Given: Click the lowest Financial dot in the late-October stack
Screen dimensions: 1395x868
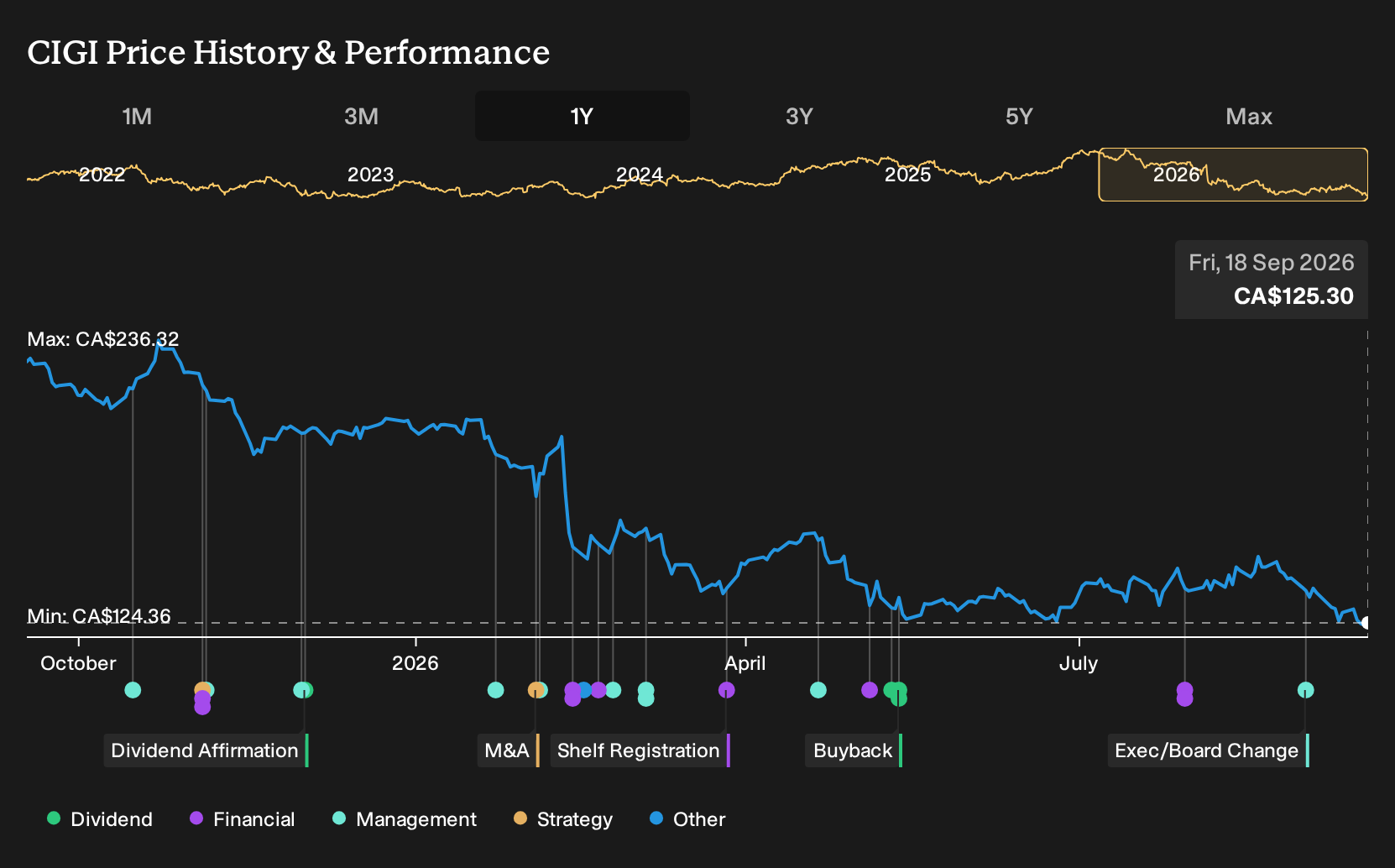Looking at the screenshot, I should coord(202,707).
